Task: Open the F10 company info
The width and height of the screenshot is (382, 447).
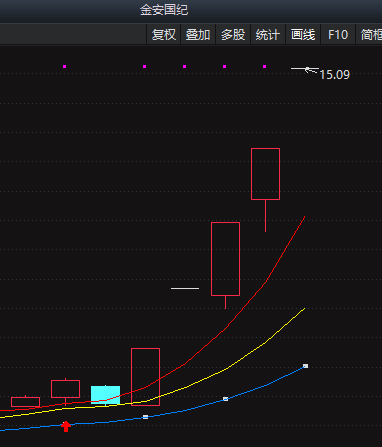Action: (x=338, y=34)
